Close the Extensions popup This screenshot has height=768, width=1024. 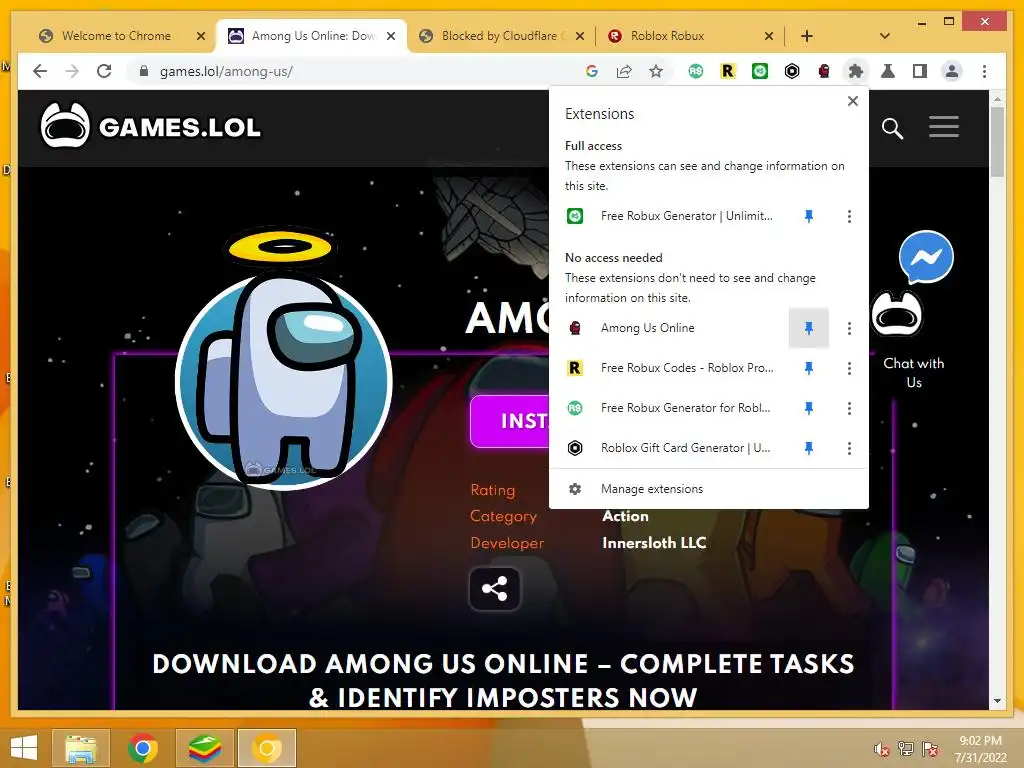(852, 101)
